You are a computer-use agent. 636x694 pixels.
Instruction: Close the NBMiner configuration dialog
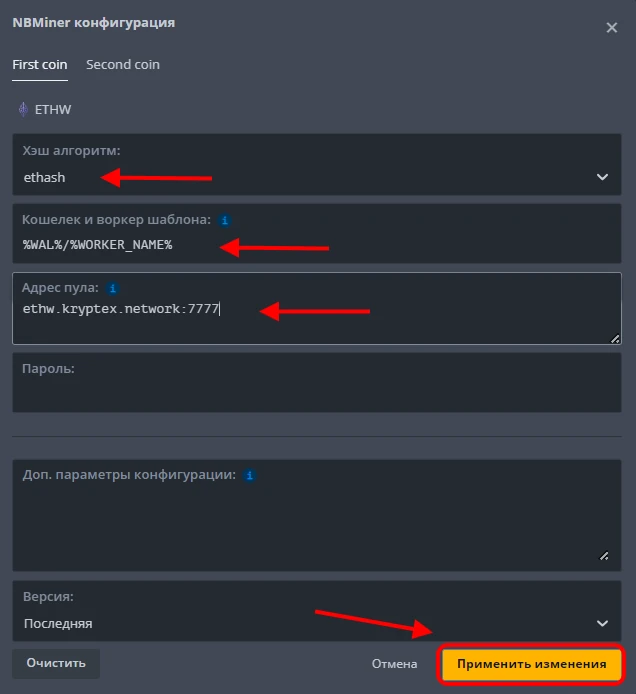pyautogui.click(x=612, y=28)
